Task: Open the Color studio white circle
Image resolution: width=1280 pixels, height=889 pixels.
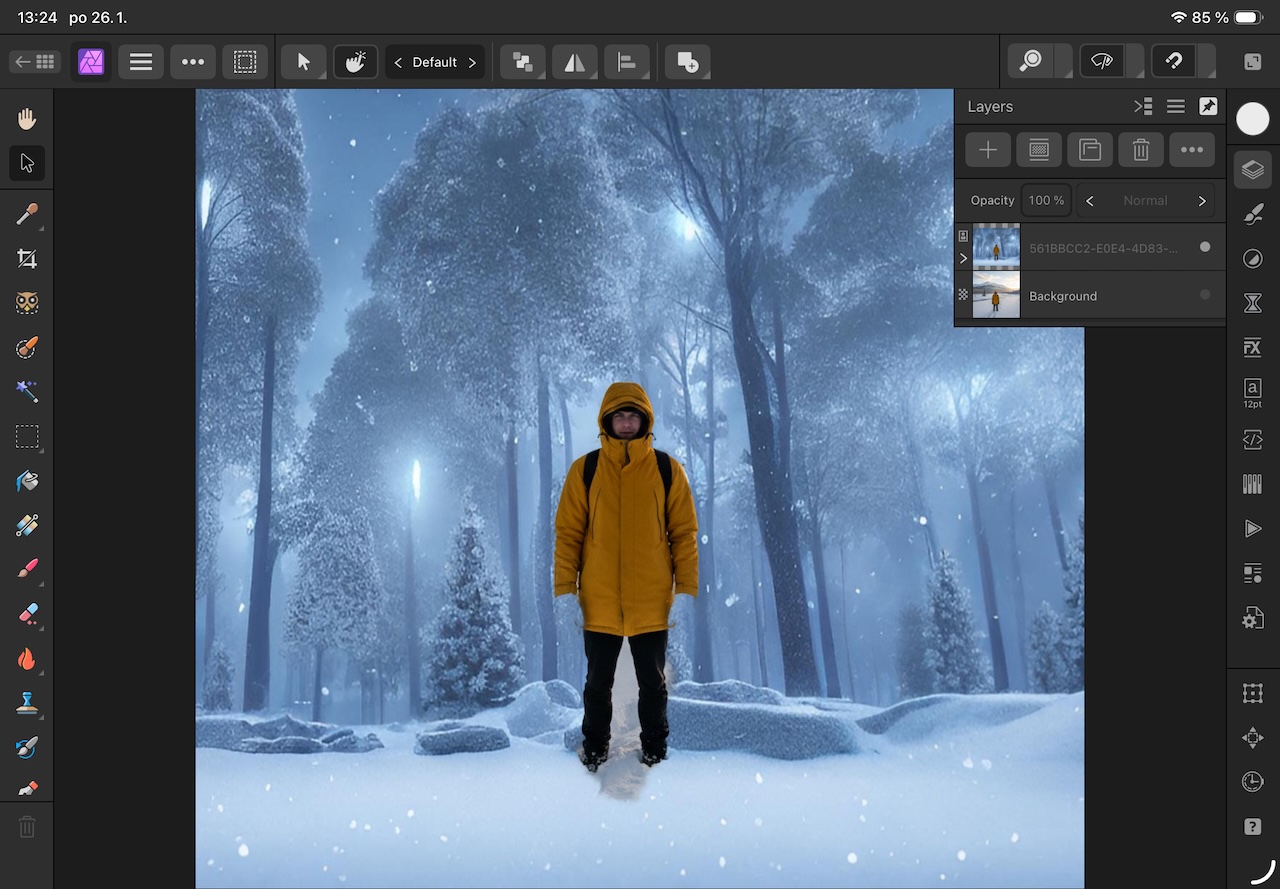Action: [x=1252, y=119]
